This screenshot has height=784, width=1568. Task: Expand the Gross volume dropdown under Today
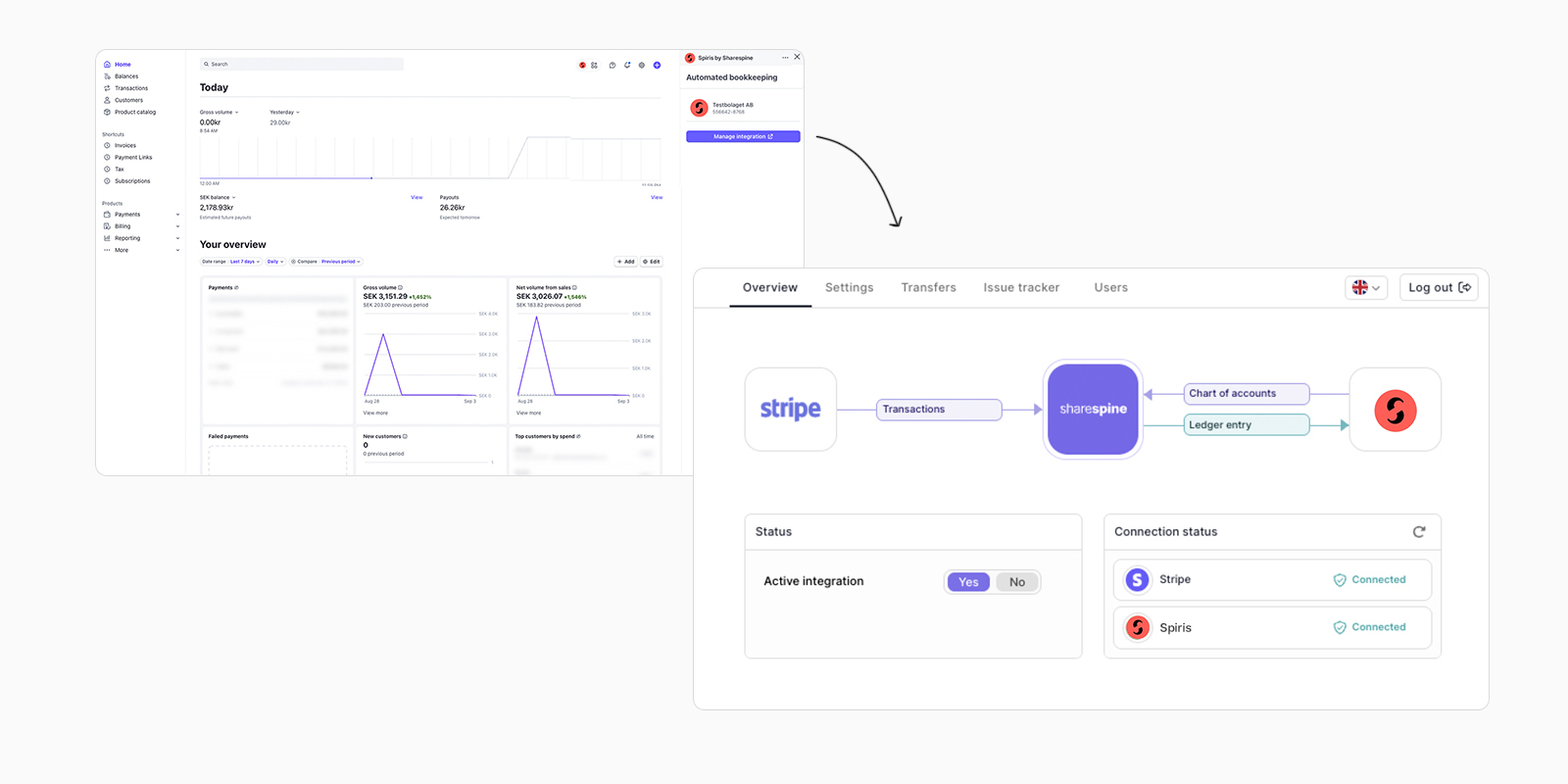tap(220, 113)
